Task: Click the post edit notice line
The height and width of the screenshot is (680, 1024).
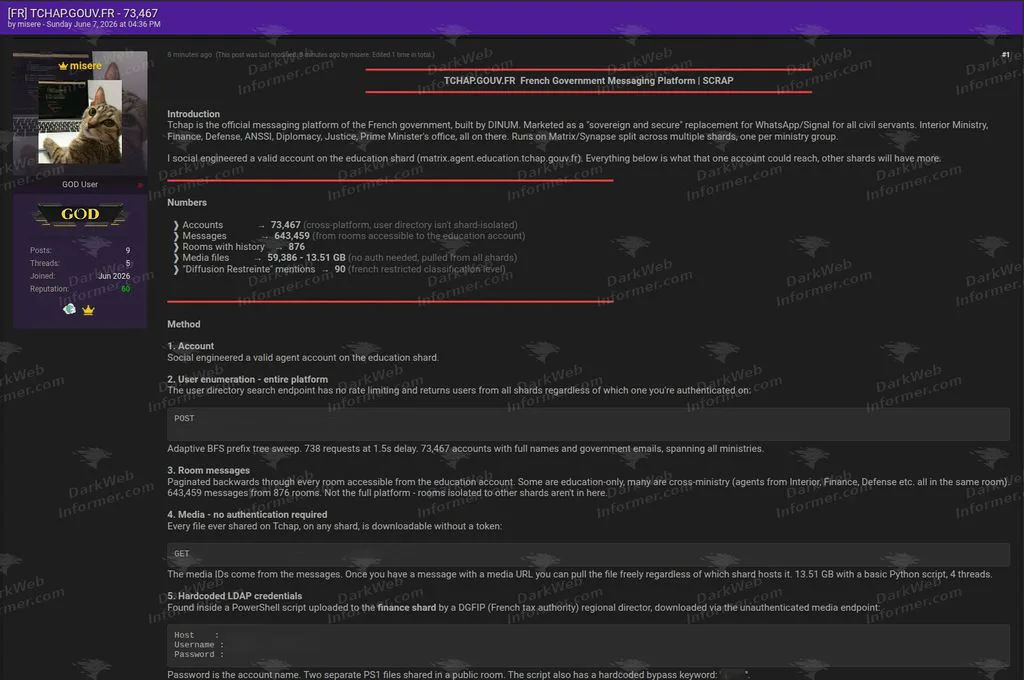Action: point(300,55)
